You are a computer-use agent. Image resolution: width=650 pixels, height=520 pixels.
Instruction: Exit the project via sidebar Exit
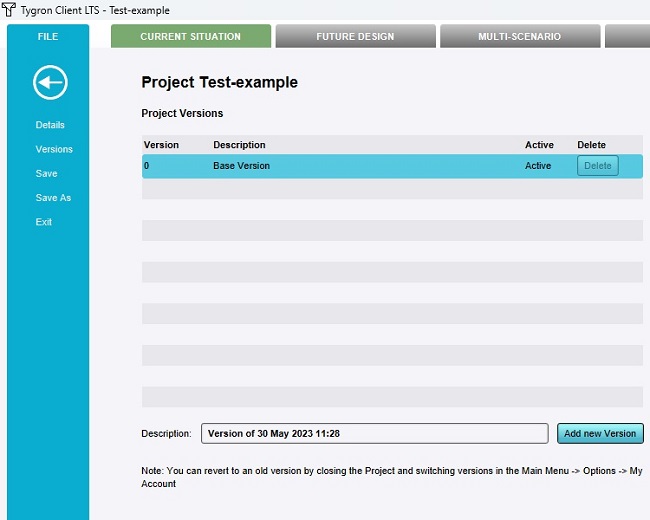44,222
